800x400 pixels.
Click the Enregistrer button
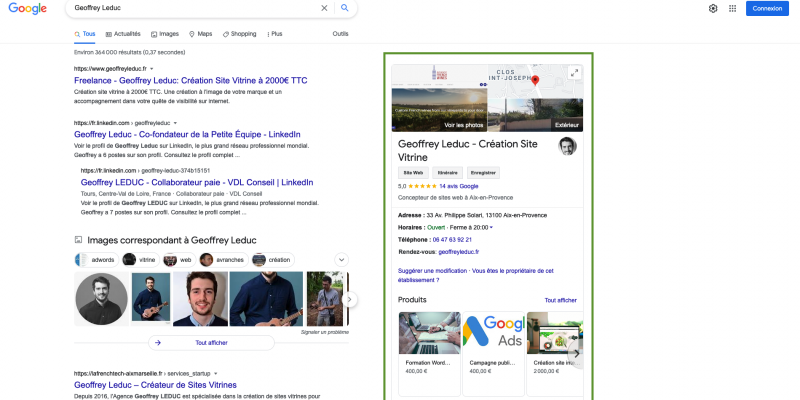(x=483, y=173)
